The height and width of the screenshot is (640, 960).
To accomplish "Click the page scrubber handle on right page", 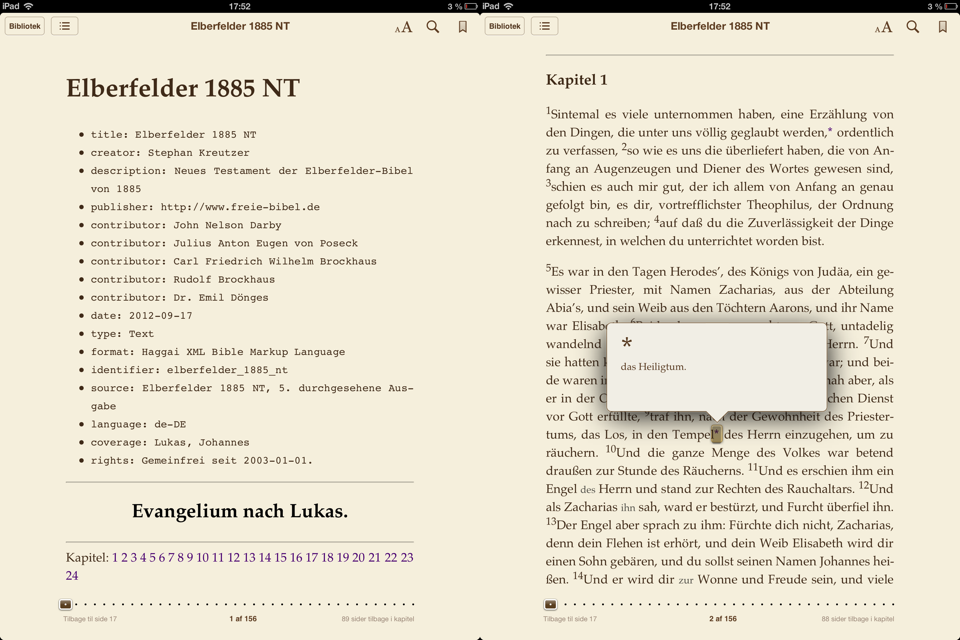I will 550,604.
